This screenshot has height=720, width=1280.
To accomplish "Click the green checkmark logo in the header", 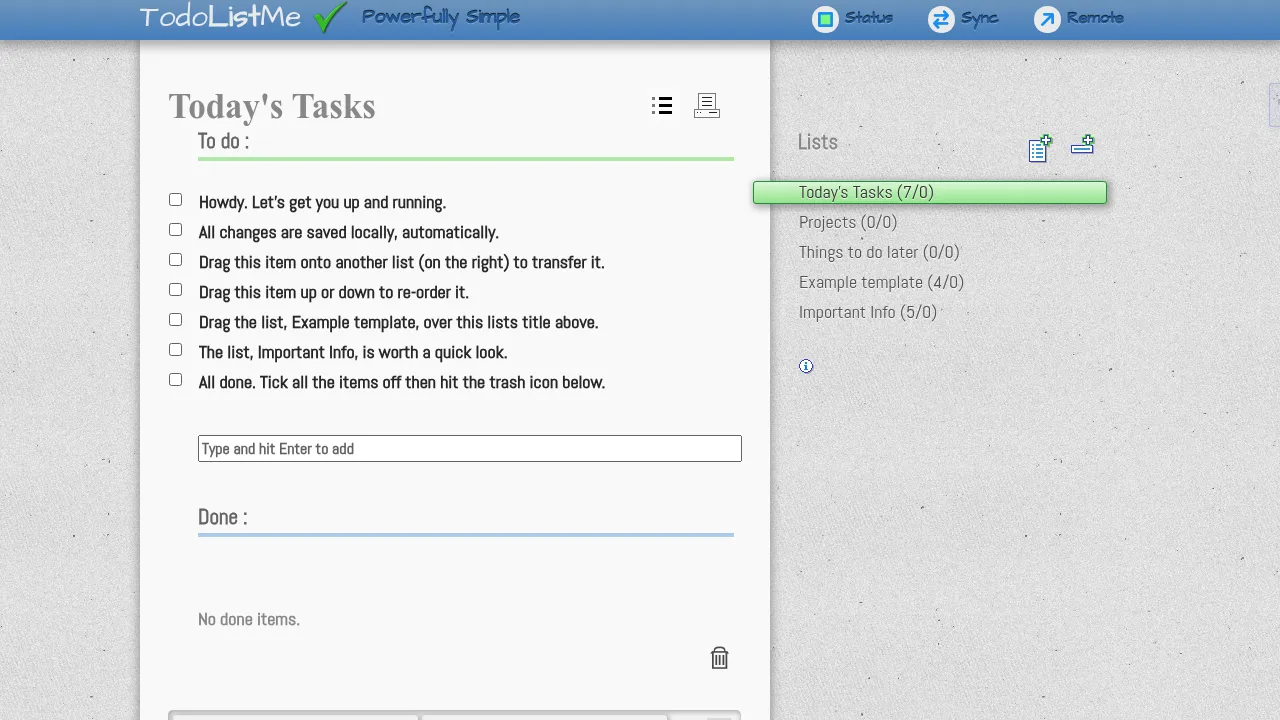I will pos(330,17).
